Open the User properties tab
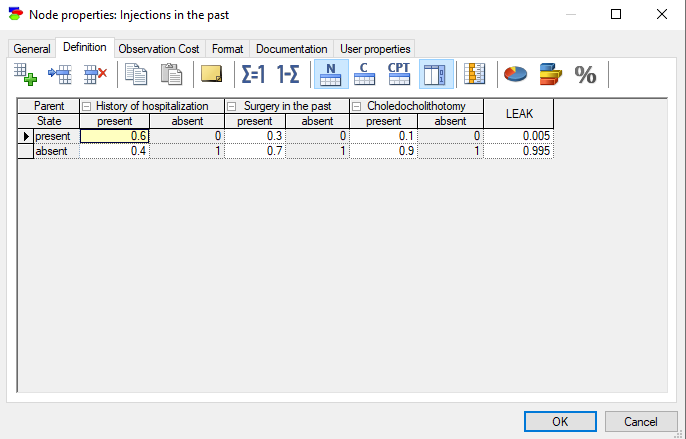This screenshot has width=686, height=439. click(x=375, y=49)
